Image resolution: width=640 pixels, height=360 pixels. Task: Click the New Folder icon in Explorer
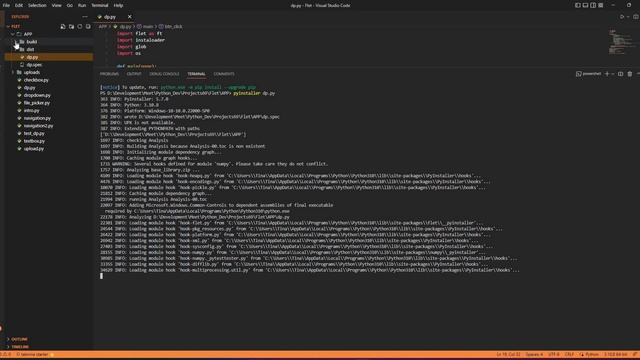pyautogui.click(x=71, y=27)
